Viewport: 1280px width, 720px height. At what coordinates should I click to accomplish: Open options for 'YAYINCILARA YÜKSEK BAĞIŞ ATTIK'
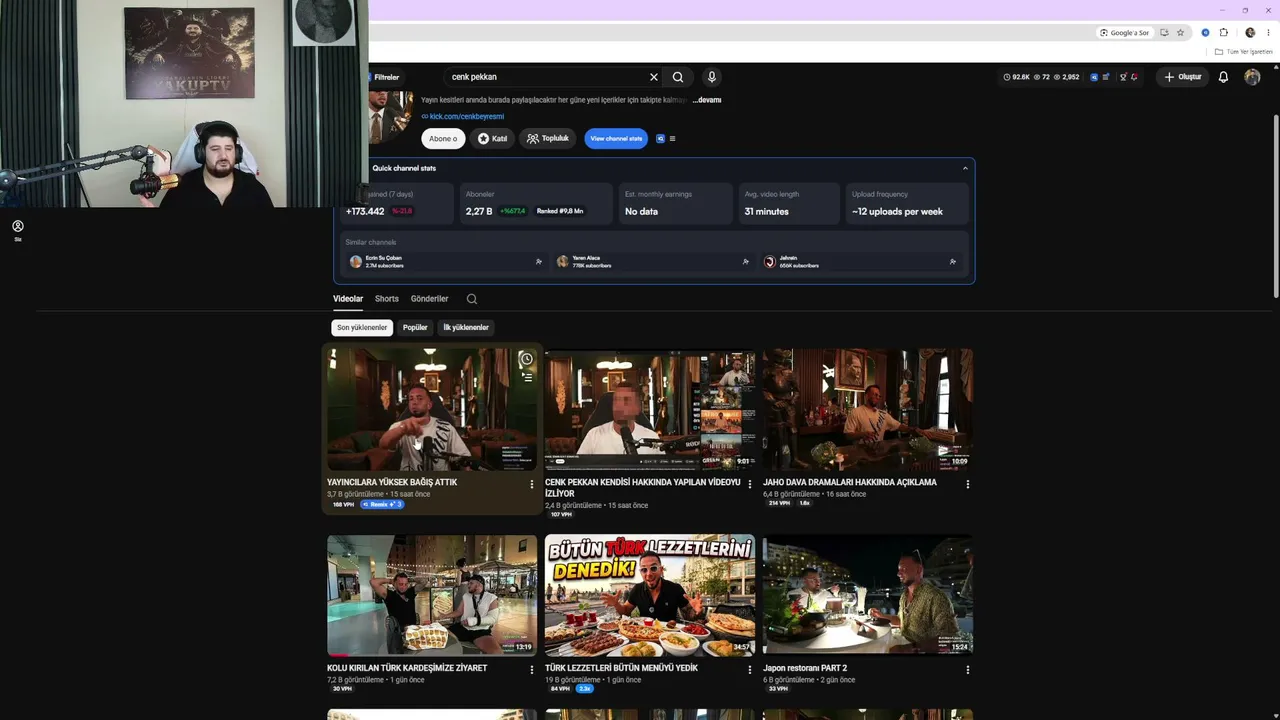(x=532, y=484)
